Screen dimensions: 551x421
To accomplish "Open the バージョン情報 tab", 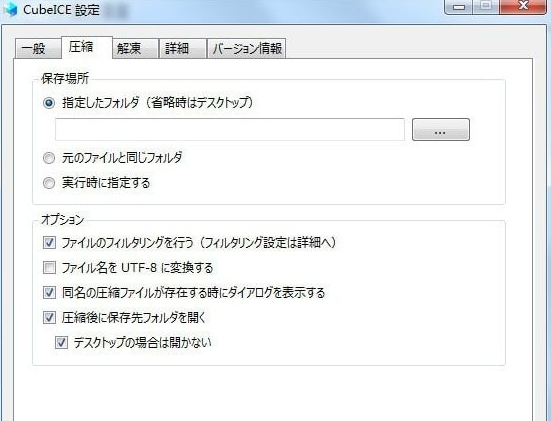I will click(x=246, y=48).
